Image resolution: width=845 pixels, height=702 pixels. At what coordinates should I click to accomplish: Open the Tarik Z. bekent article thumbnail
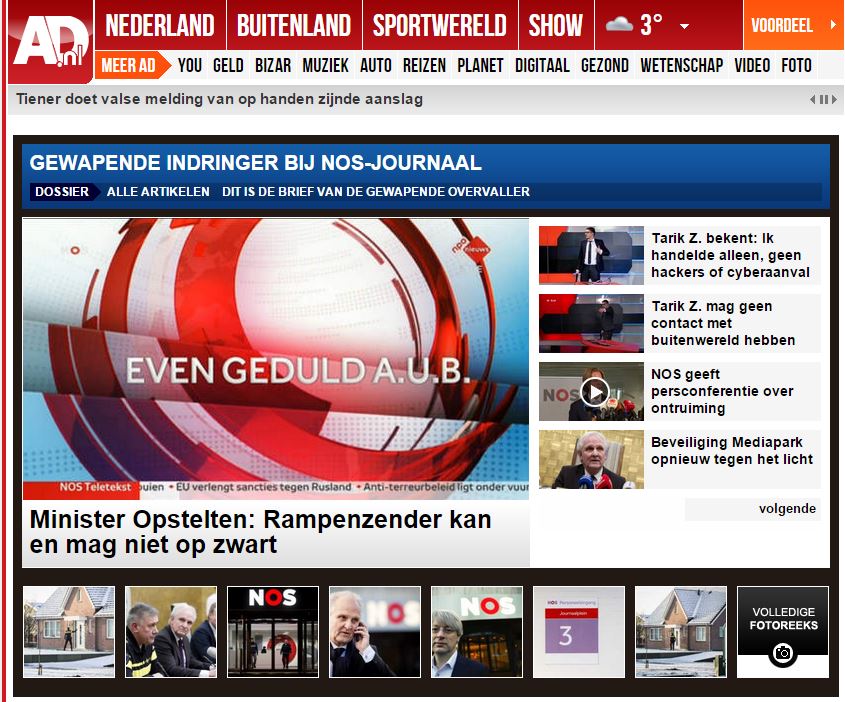(591, 255)
